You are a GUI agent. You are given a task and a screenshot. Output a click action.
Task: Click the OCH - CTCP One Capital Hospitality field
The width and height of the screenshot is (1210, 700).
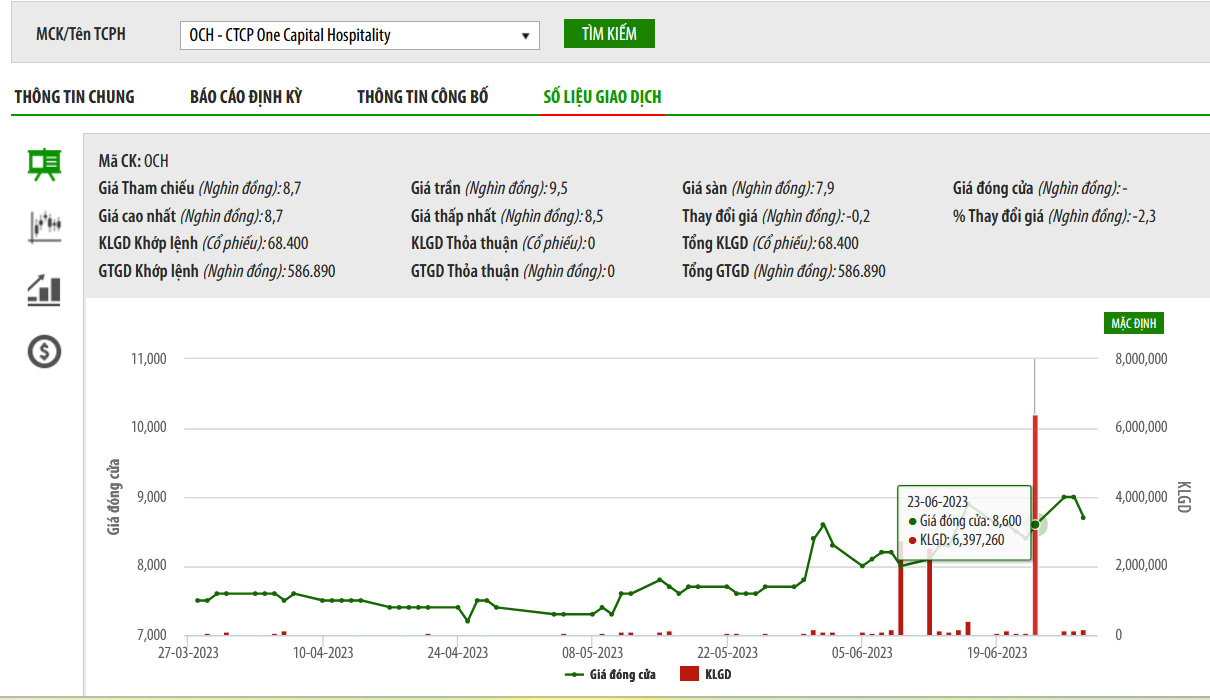pyautogui.click(x=350, y=36)
